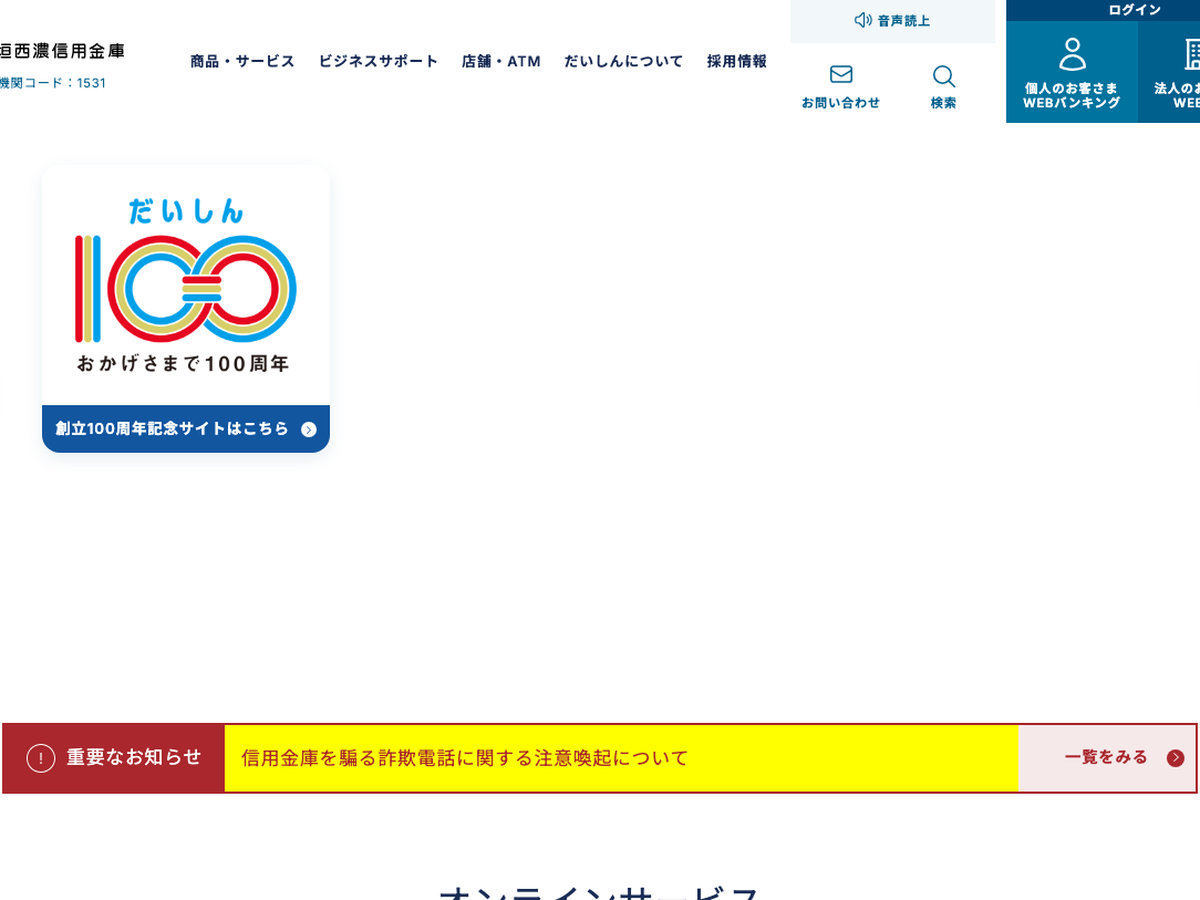1200x900 pixels.
Task: Expand the ビジネスサポート navigation menu
Action: point(378,61)
